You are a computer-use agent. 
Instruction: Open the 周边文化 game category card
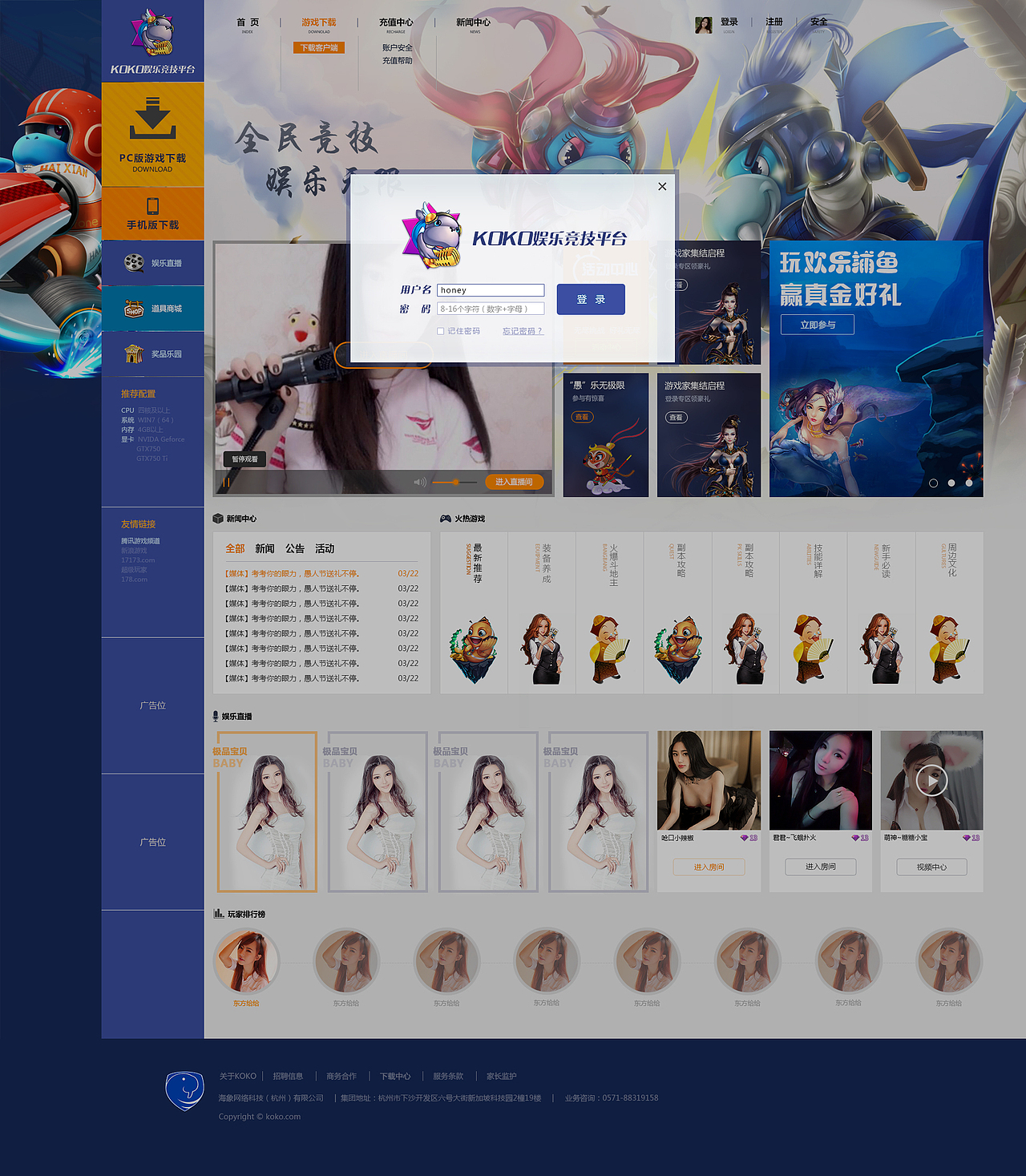coord(949,612)
